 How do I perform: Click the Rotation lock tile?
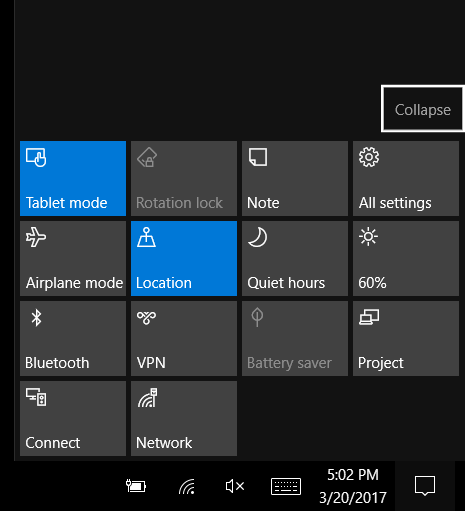(x=184, y=178)
